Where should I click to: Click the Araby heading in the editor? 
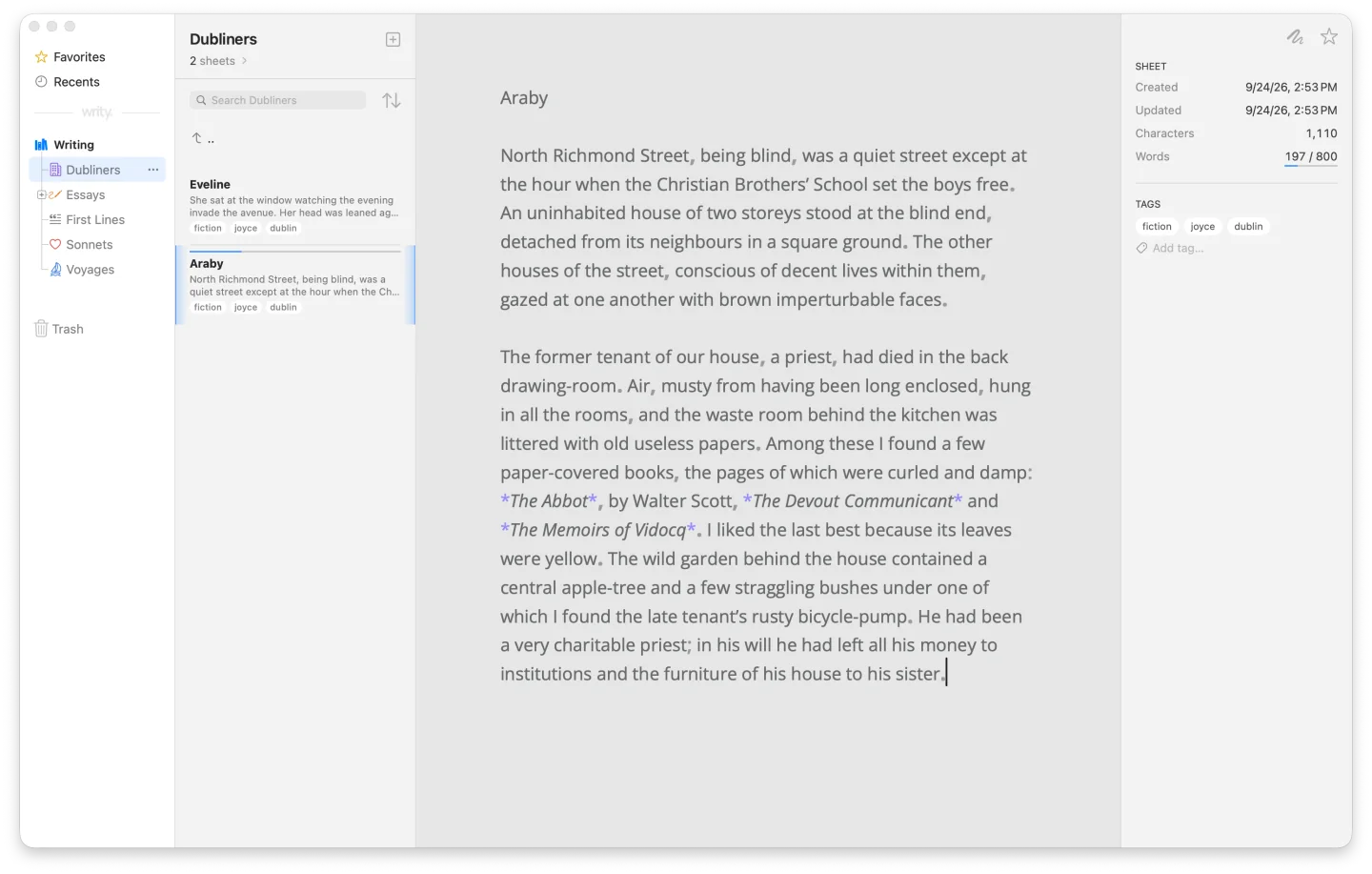524,98
